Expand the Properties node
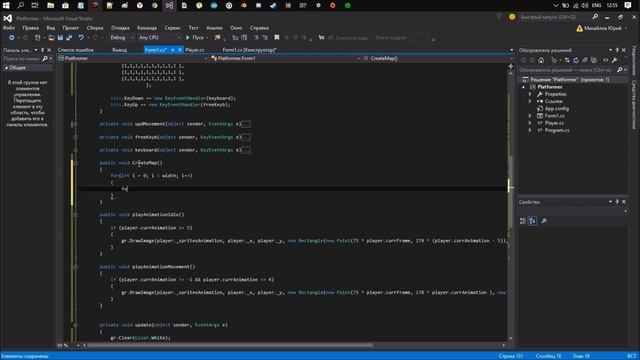The width and height of the screenshot is (640, 360). point(530,94)
